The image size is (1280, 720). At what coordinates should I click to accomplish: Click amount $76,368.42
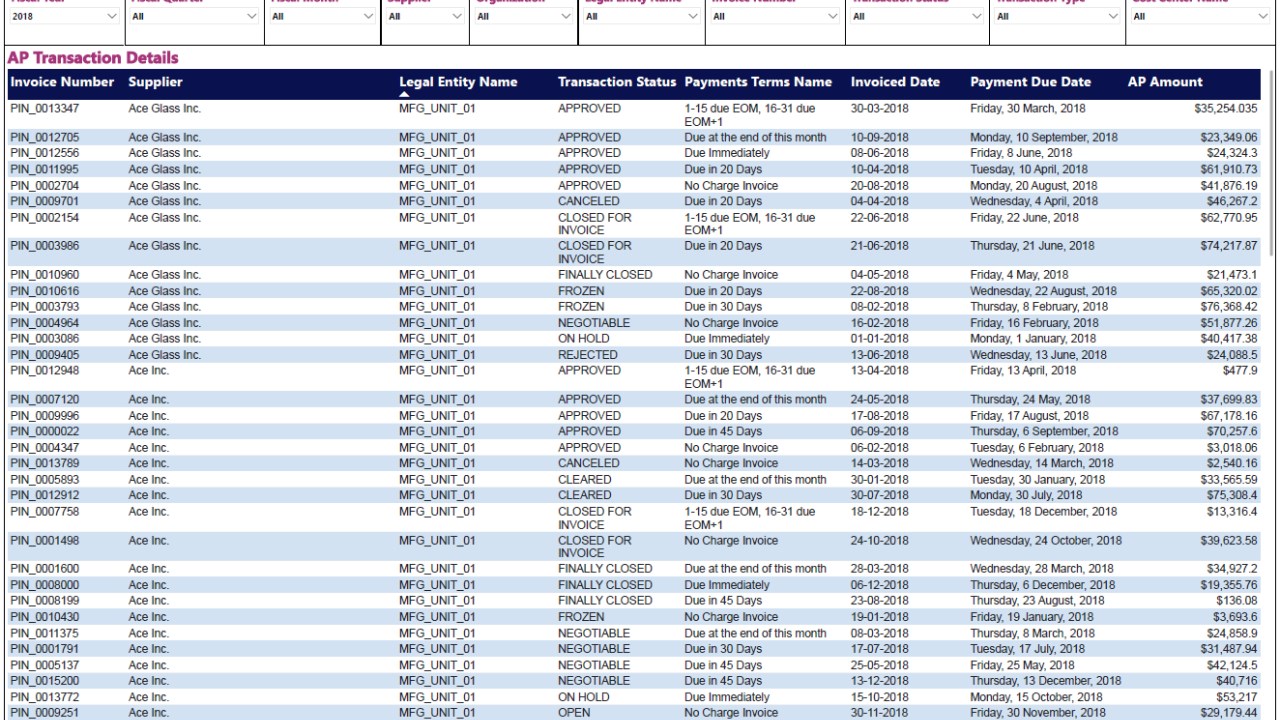click(x=1229, y=307)
